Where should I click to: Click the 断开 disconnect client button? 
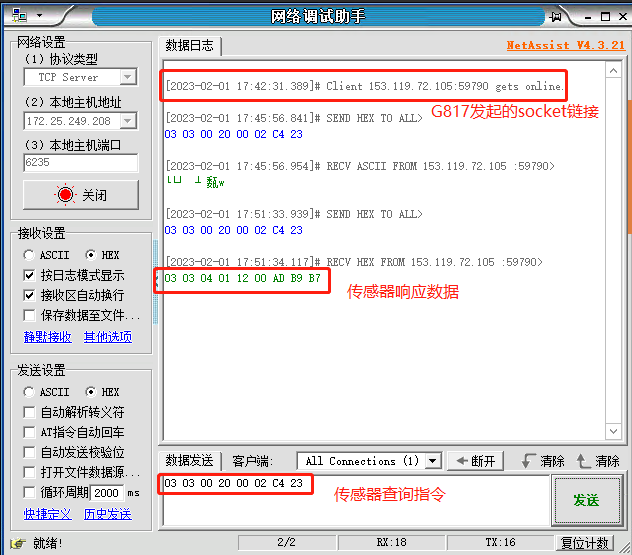tap(474, 461)
